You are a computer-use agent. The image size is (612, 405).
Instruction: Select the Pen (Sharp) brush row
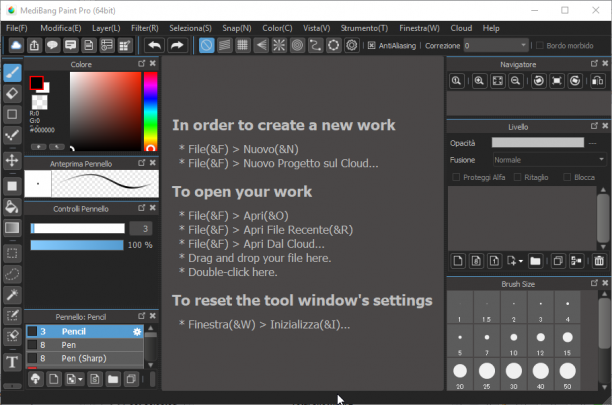coord(85,358)
